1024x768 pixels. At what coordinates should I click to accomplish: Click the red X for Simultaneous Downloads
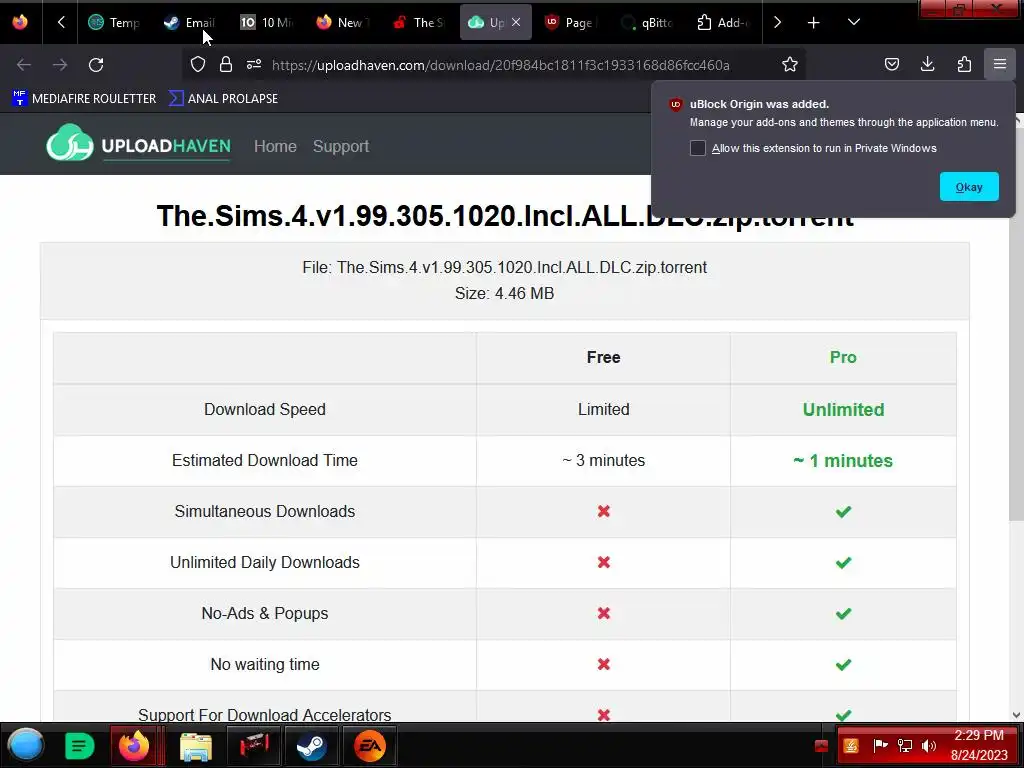pos(603,511)
